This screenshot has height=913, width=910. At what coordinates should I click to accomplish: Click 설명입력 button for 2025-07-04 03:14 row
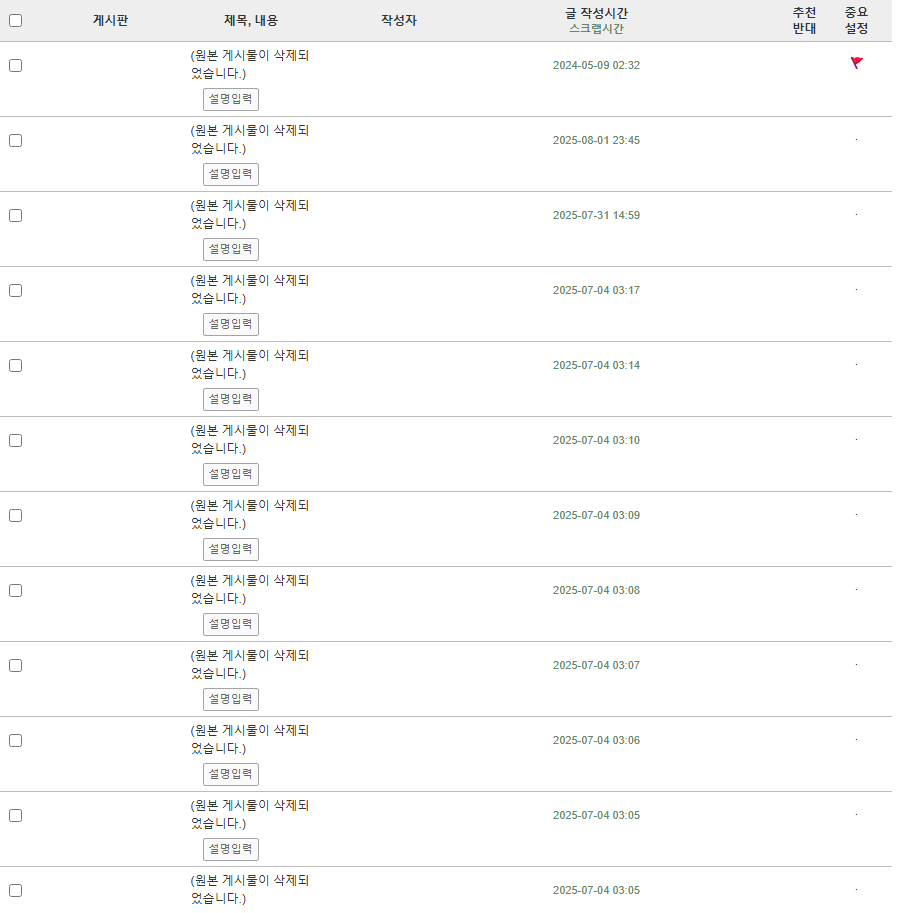(x=231, y=399)
